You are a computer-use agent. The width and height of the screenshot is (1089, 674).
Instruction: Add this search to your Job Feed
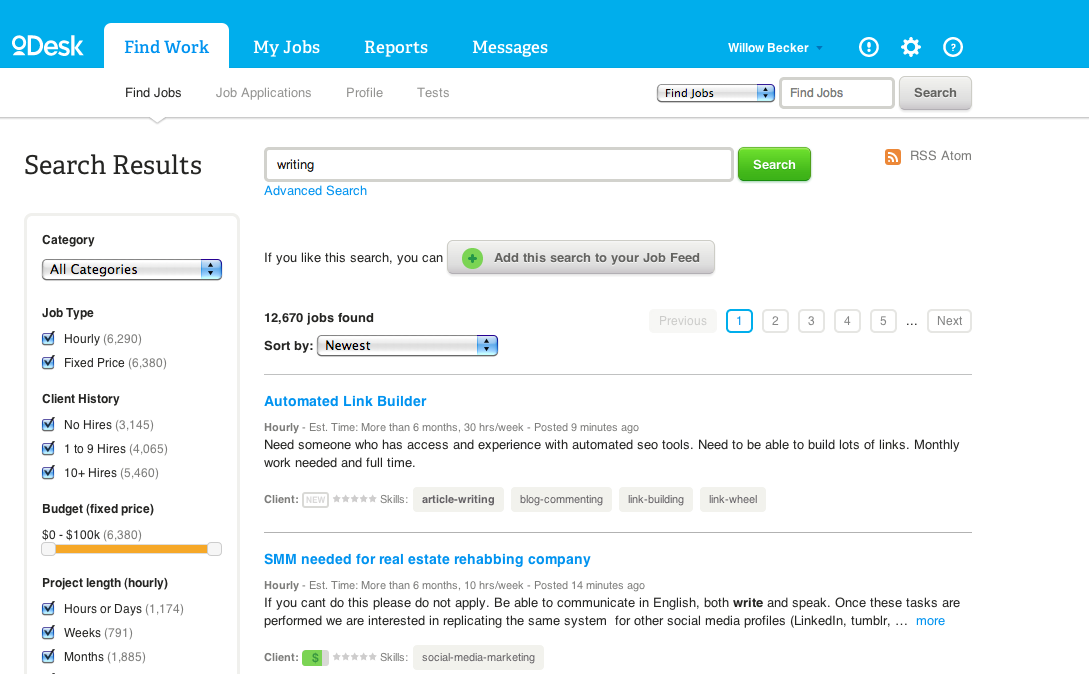click(x=581, y=258)
